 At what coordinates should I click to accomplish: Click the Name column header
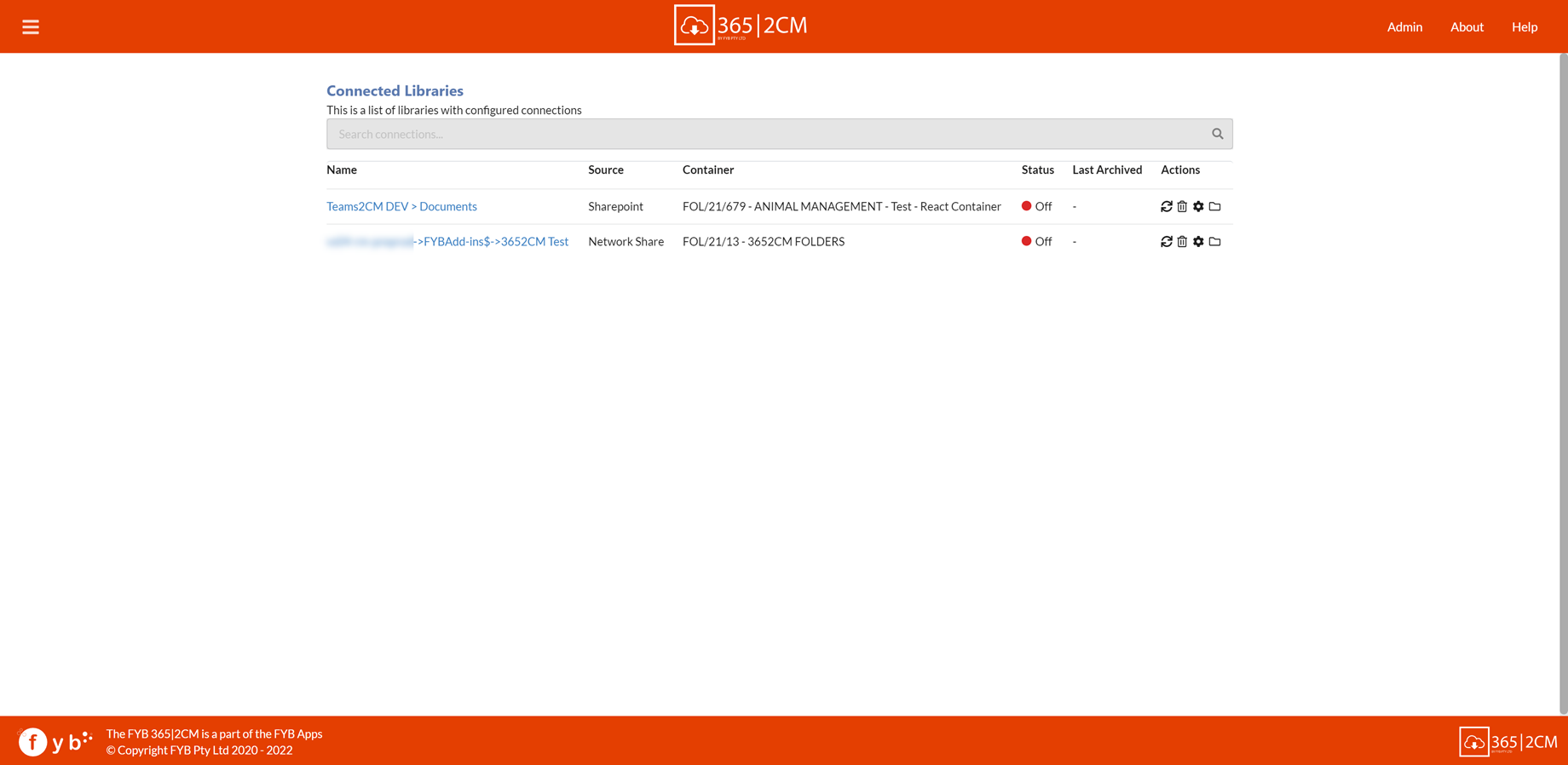pos(342,170)
